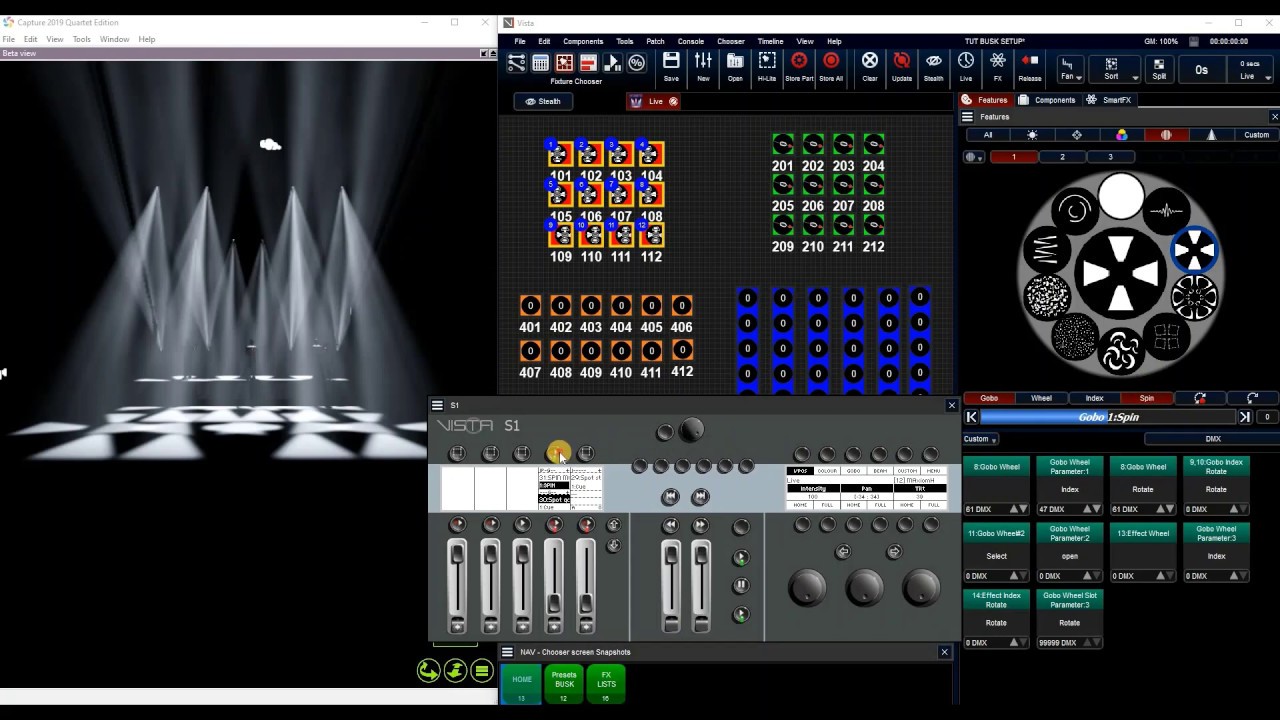Viewport: 1280px width, 720px height.
Task: Click the Live clock icon
Action: (x=966, y=67)
